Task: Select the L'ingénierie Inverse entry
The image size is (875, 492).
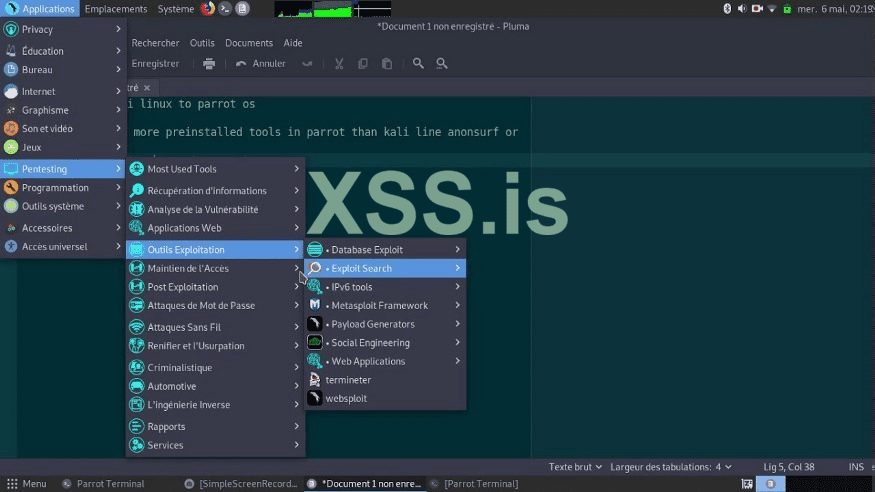Action: click(215, 404)
